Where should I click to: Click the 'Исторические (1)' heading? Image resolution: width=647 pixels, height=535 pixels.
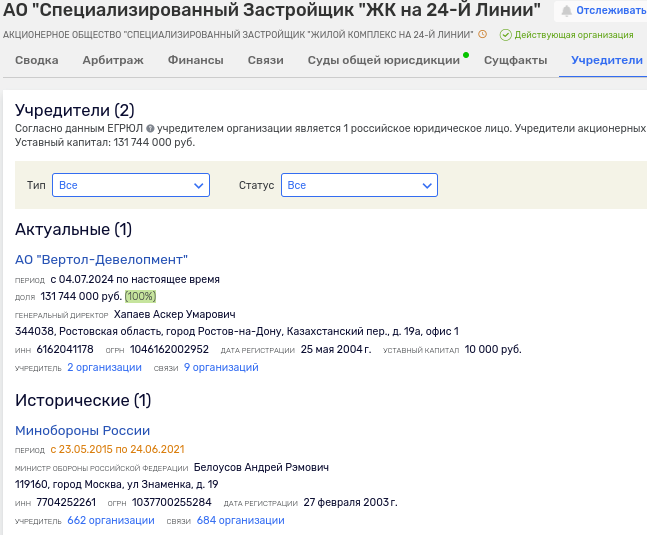click(x=83, y=400)
